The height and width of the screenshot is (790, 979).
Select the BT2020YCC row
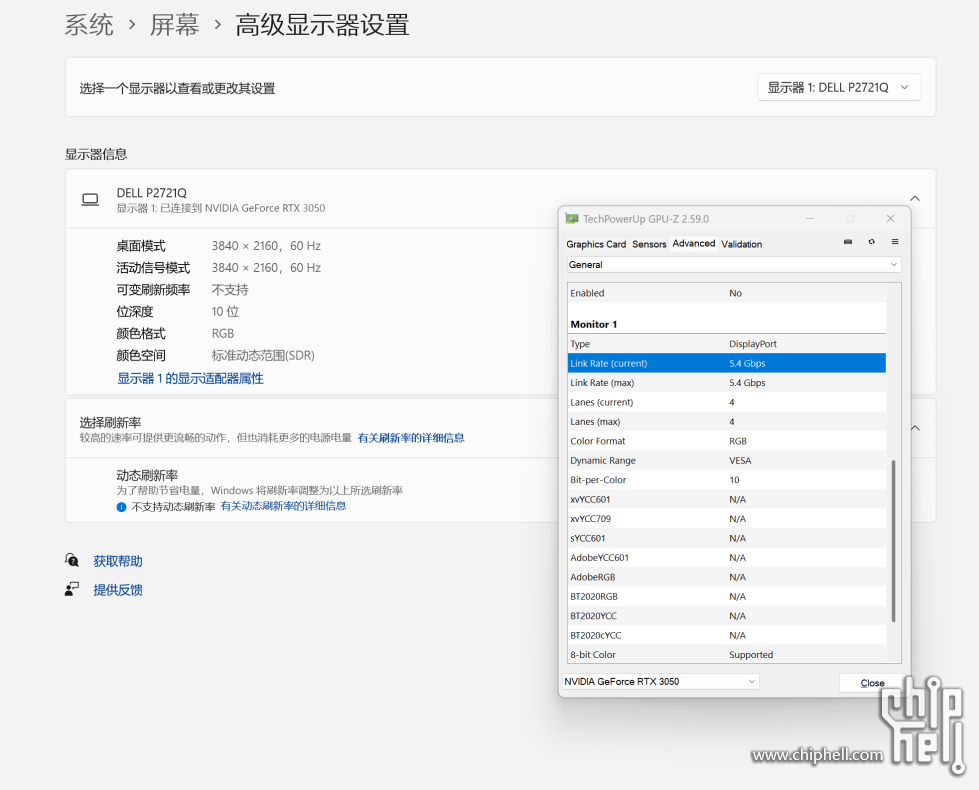pyautogui.click(x=727, y=615)
